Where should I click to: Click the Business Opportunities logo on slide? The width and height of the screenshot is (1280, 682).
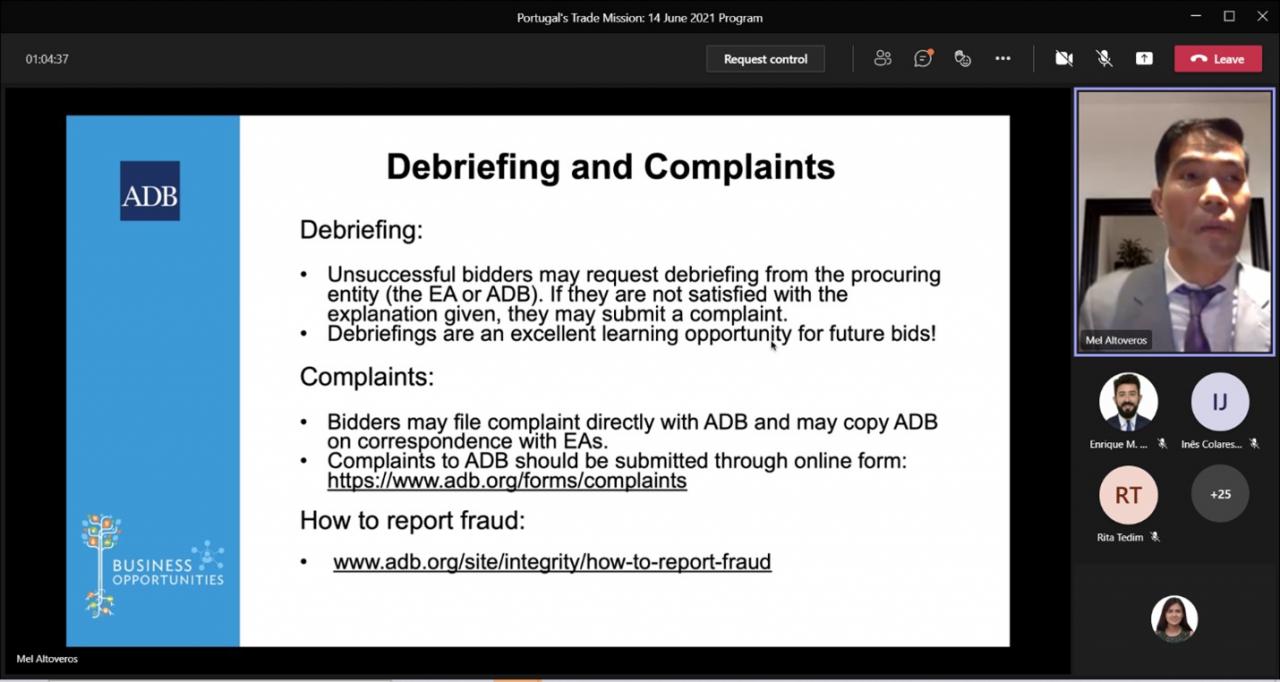153,565
